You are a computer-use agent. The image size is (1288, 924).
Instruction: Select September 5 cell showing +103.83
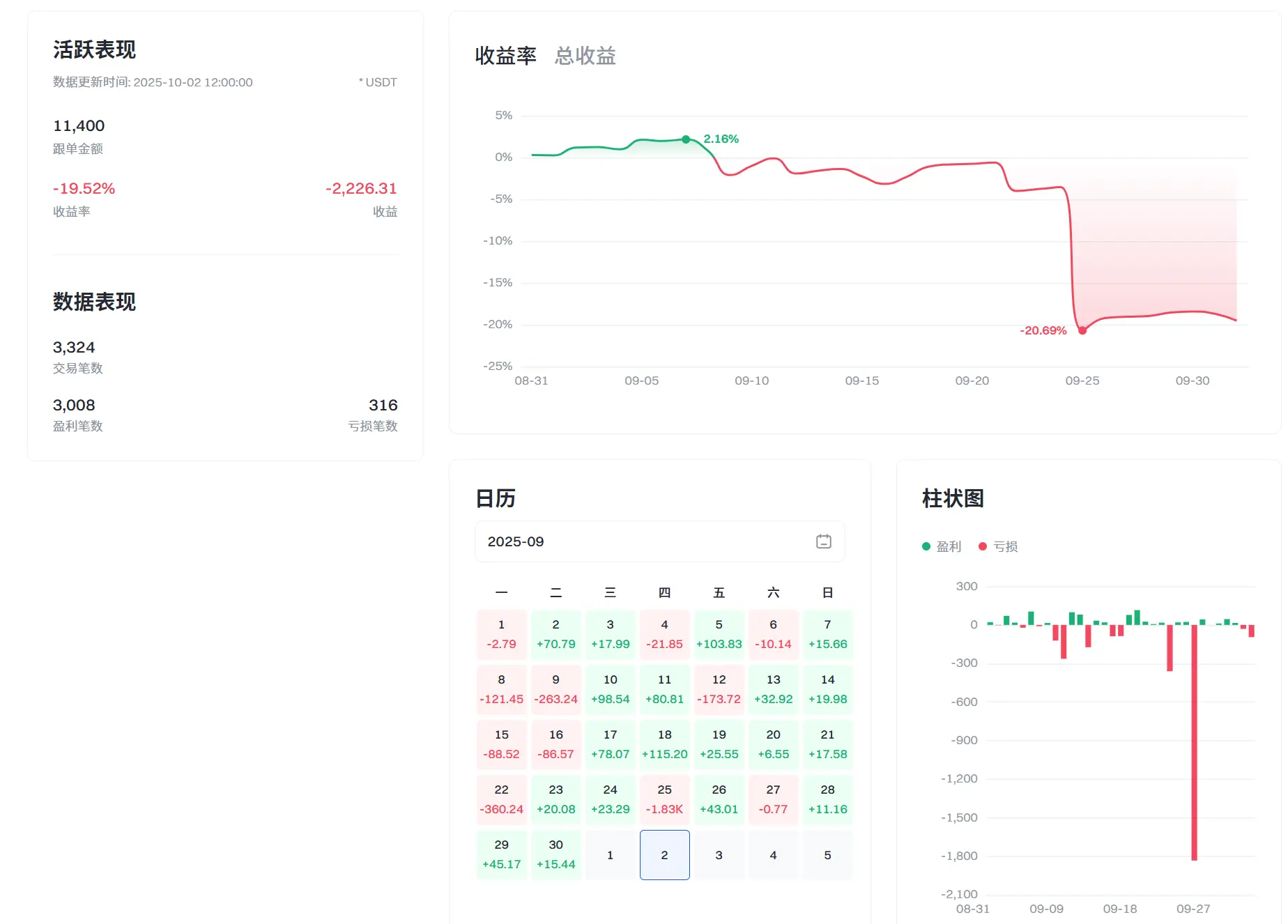pos(719,635)
